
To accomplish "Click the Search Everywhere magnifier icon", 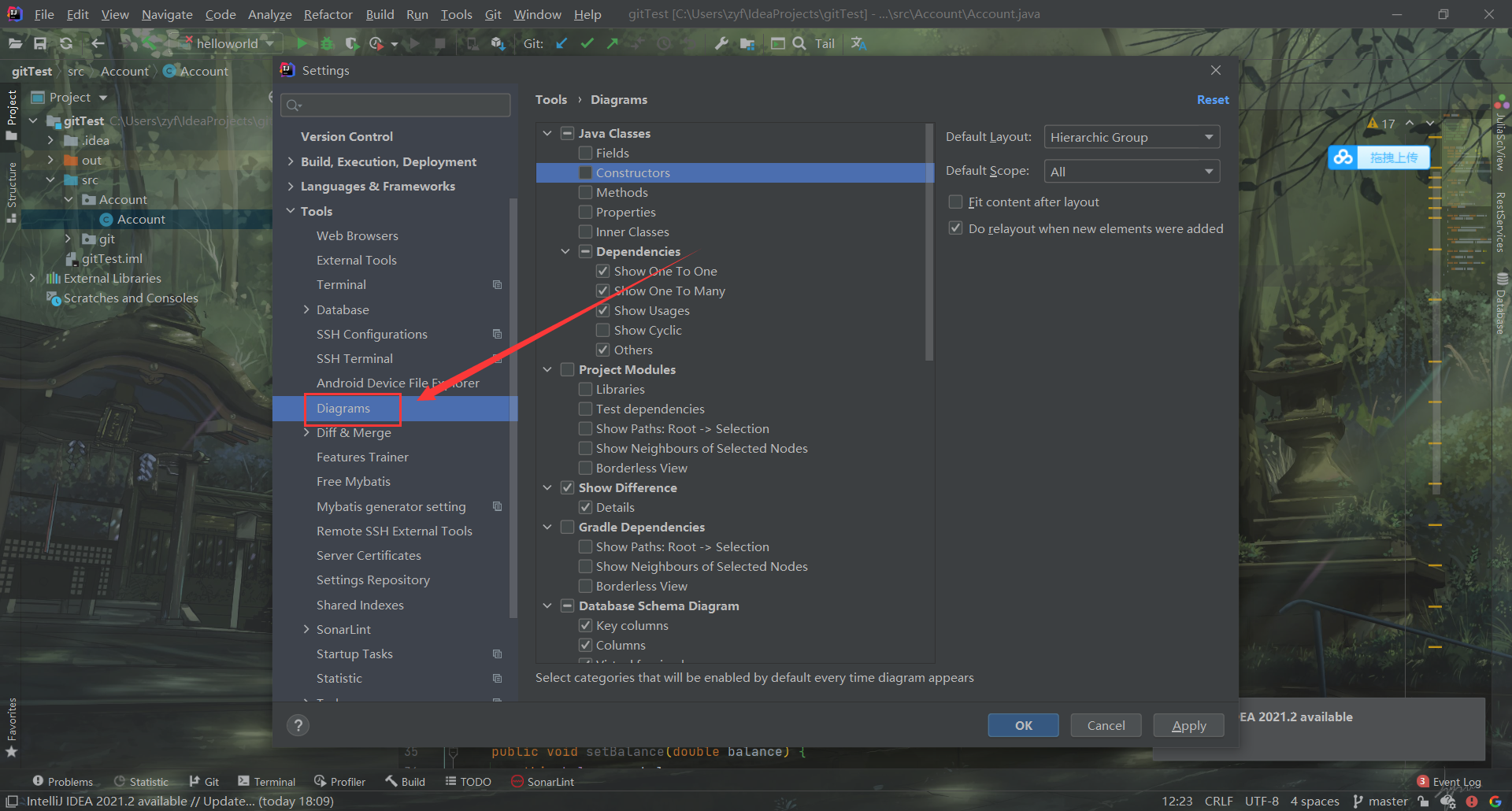I will 799,43.
